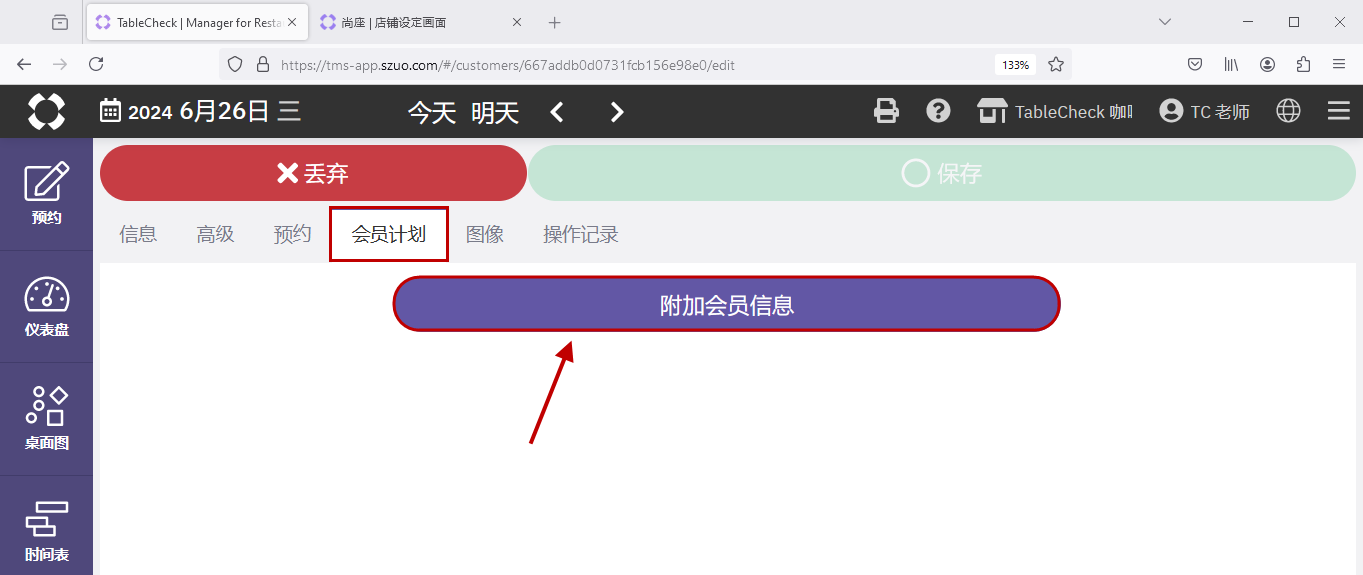Bookmark this page with star icon
The width and height of the screenshot is (1363, 575).
coord(1056,64)
